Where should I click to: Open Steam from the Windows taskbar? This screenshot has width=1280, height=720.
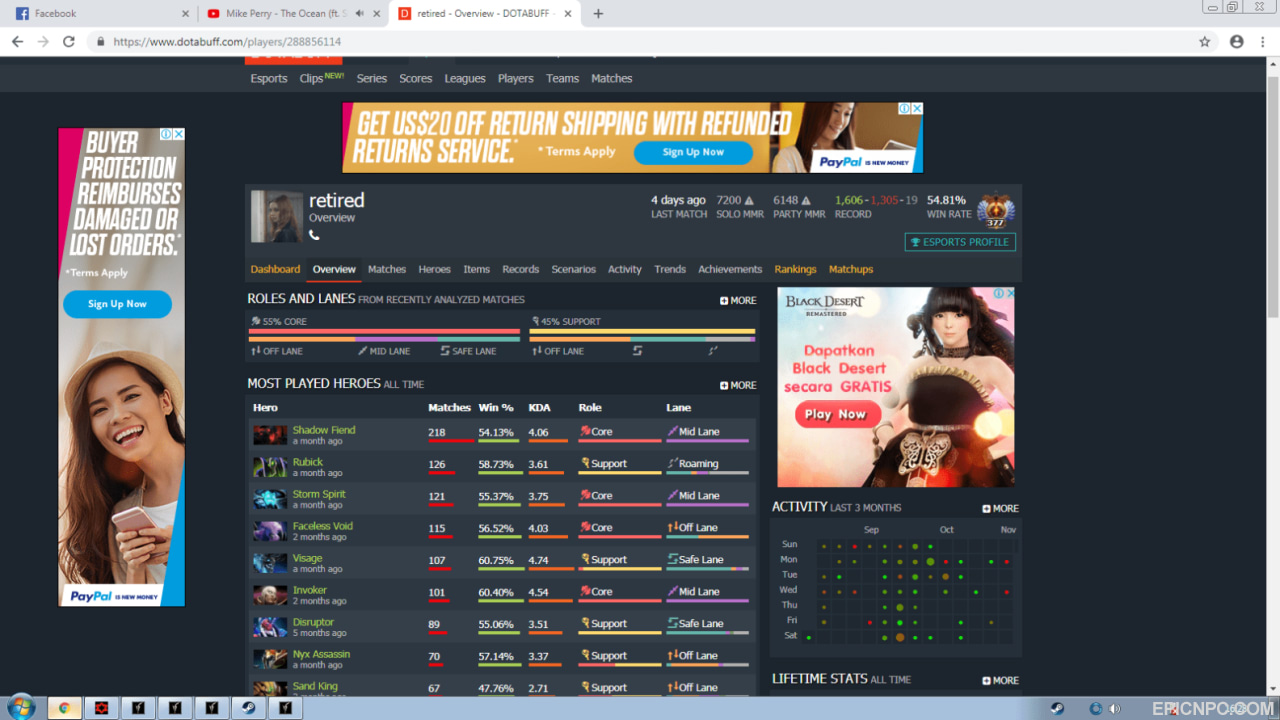tap(247, 708)
